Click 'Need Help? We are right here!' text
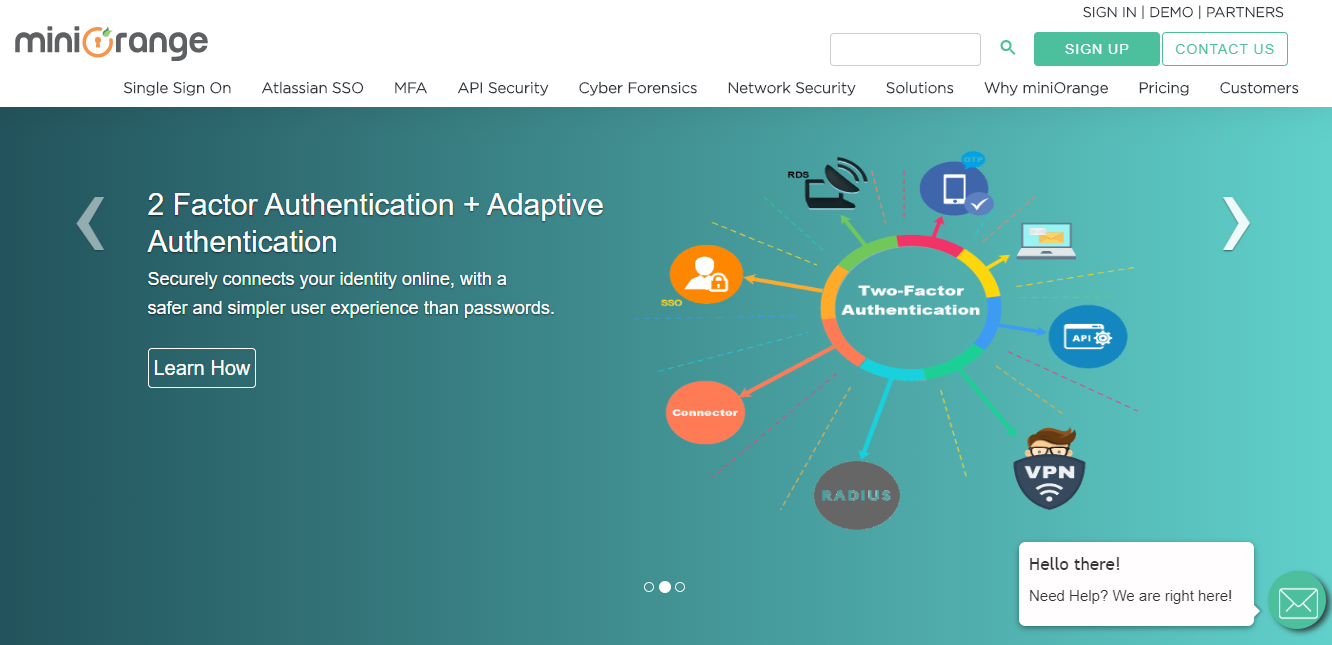The height and width of the screenshot is (645, 1332). [1130, 596]
